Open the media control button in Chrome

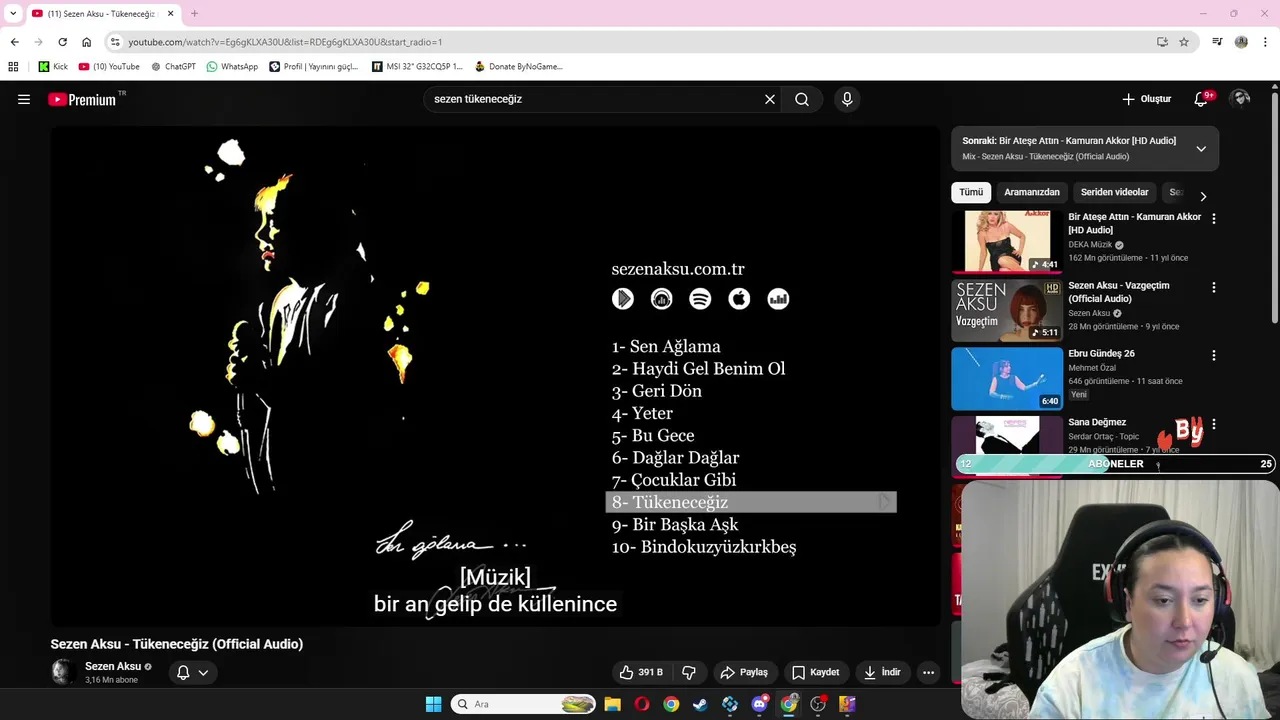(1217, 42)
